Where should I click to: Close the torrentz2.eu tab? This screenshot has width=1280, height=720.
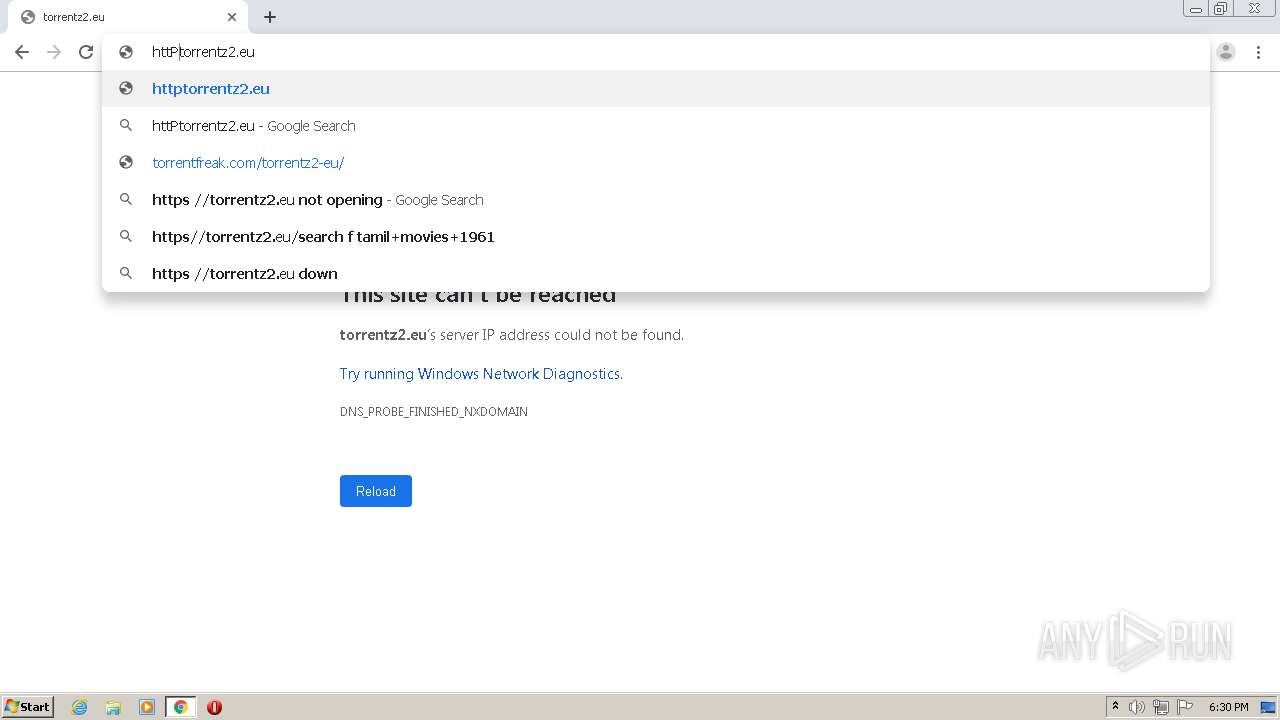232,17
